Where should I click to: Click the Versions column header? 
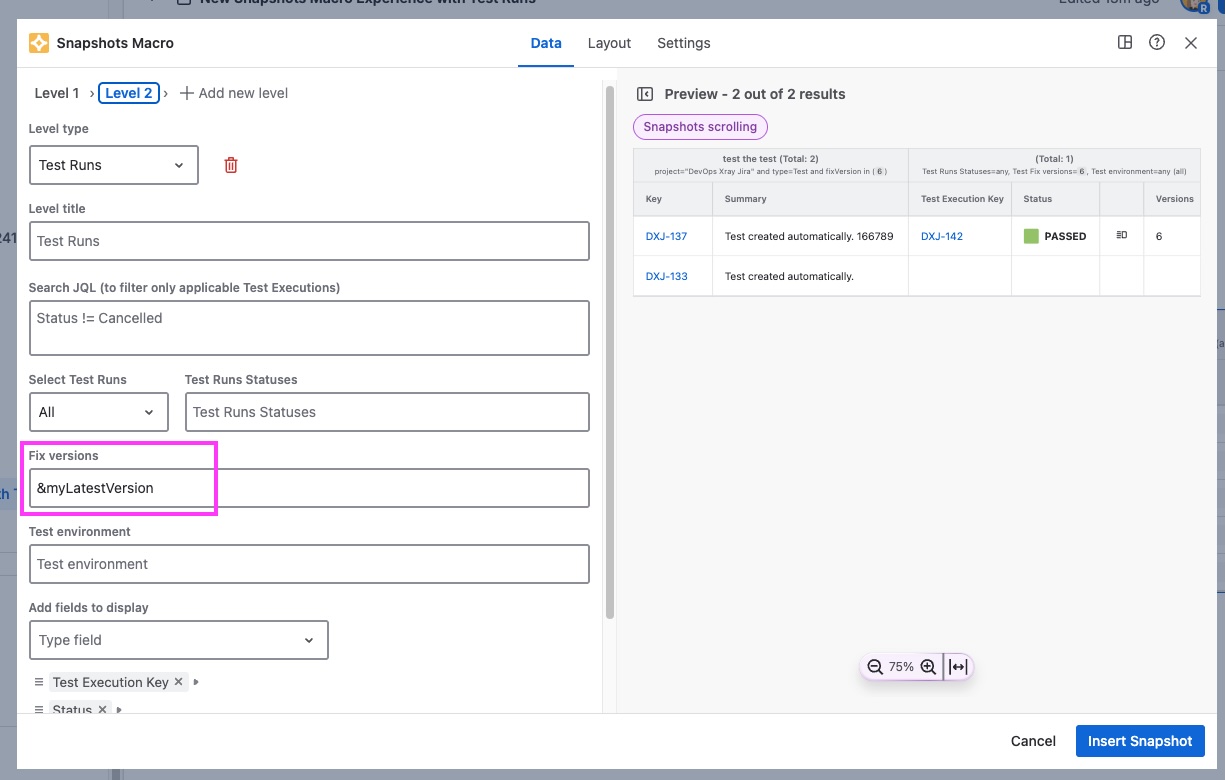click(x=1174, y=199)
